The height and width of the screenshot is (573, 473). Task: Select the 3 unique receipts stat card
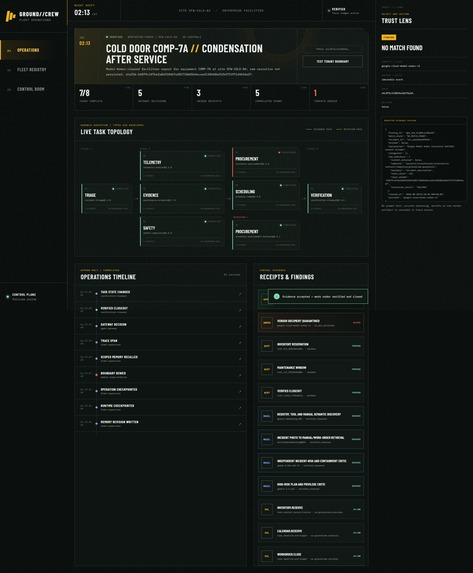pos(221,97)
